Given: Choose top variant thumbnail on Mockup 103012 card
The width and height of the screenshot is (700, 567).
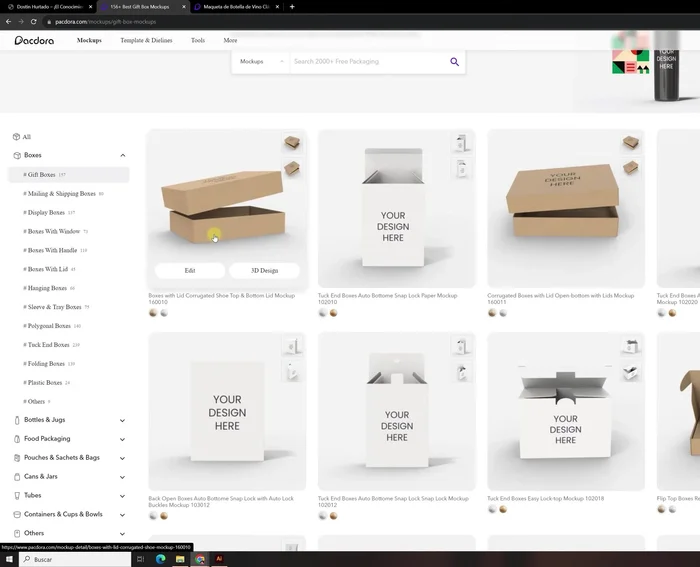Looking at the screenshot, I should (x=292, y=346).
